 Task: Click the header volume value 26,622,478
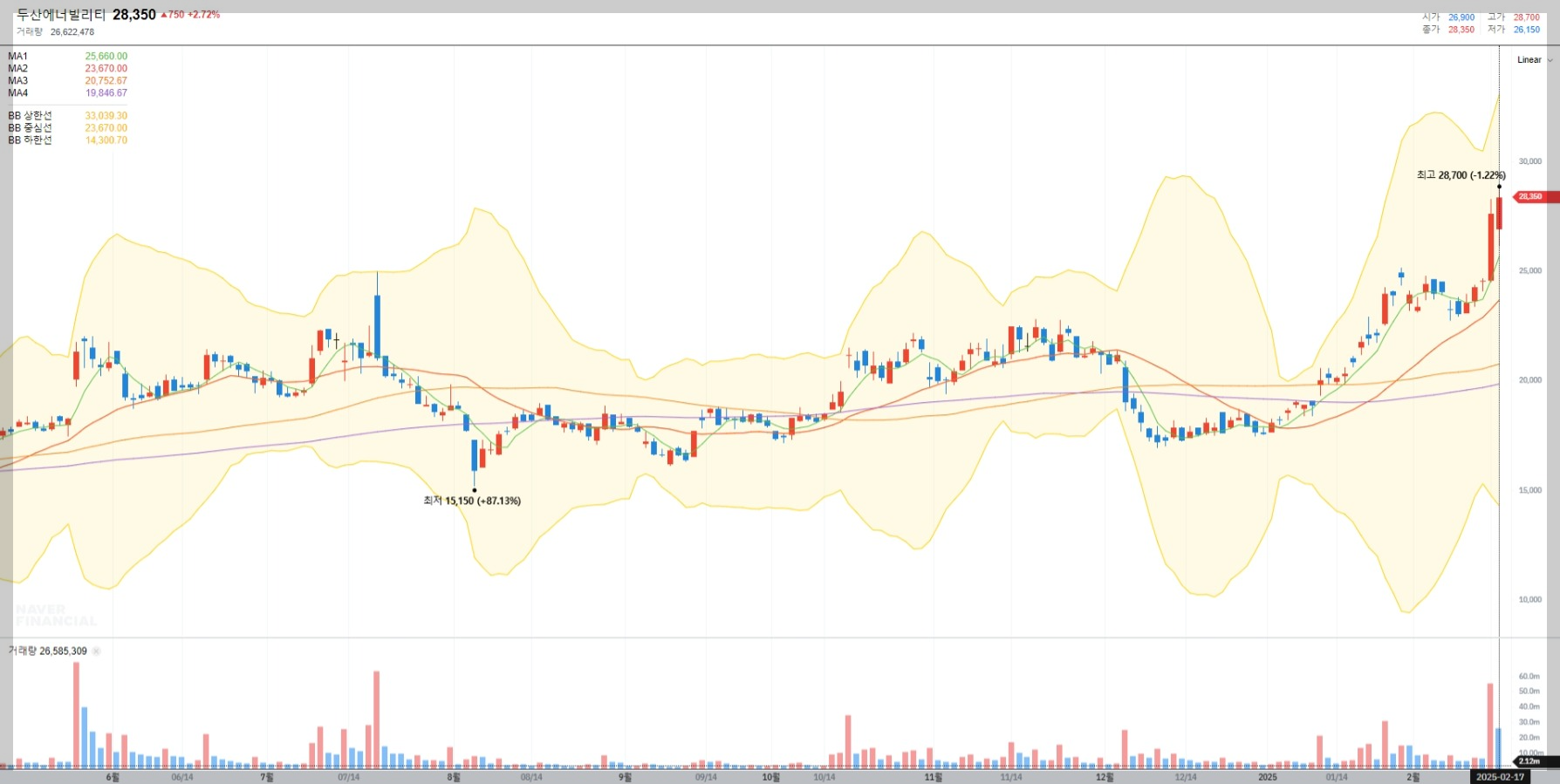click(72, 32)
